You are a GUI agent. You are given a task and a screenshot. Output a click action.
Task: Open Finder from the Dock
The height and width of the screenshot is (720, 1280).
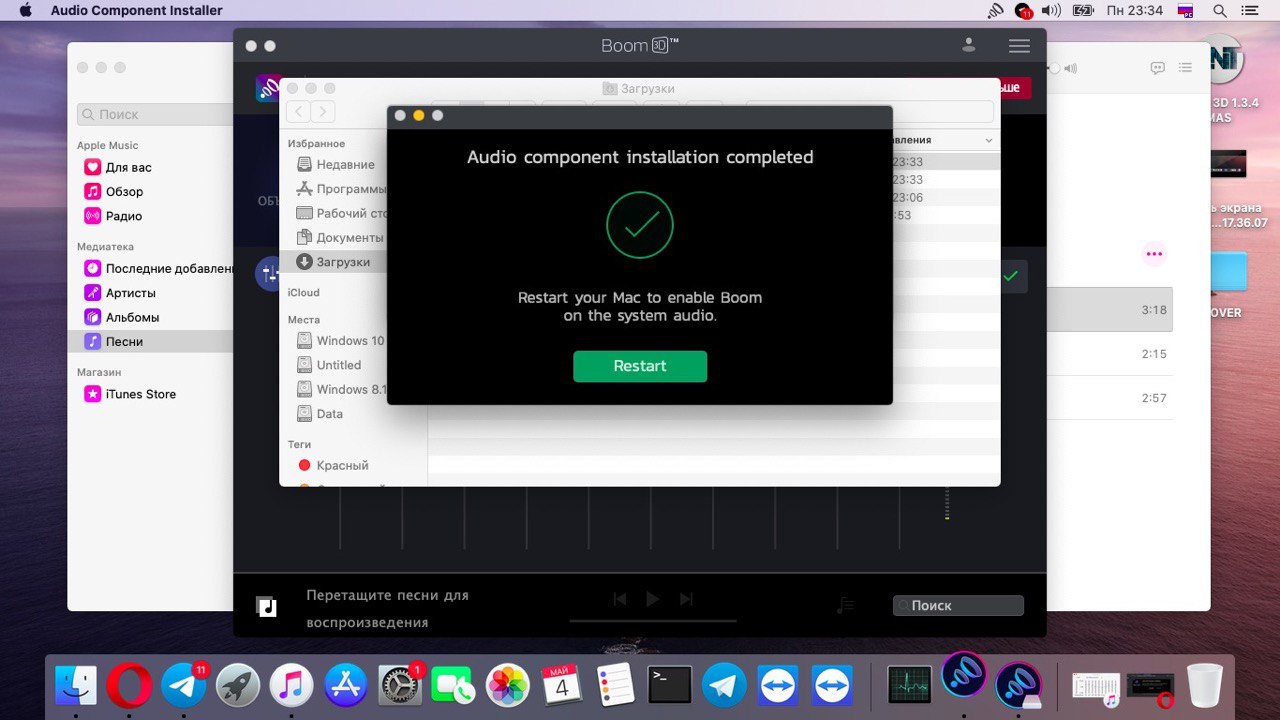click(76, 686)
